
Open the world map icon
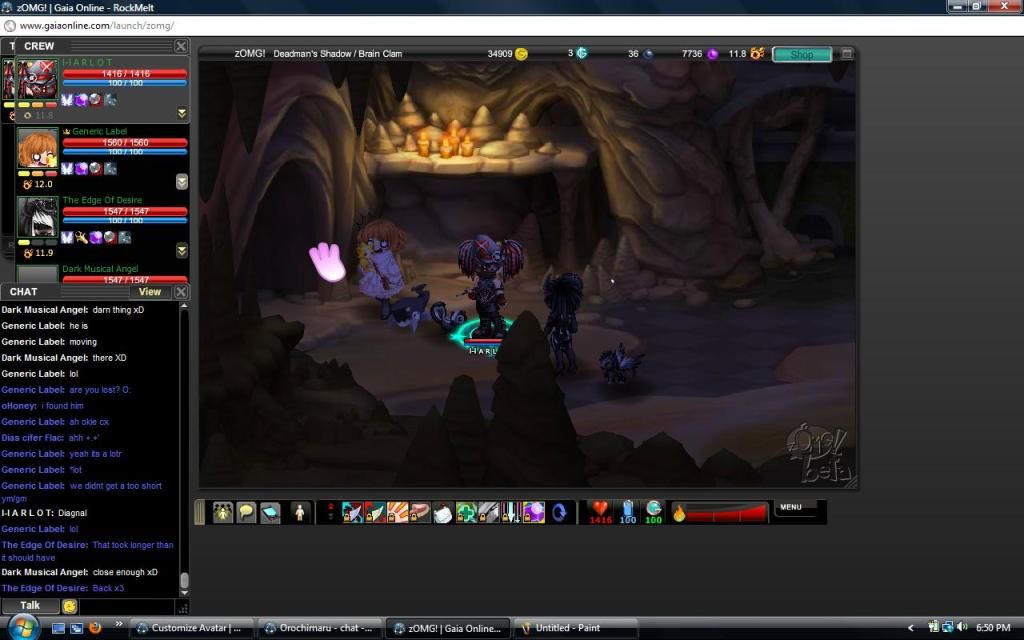click(x=270, y=513)
